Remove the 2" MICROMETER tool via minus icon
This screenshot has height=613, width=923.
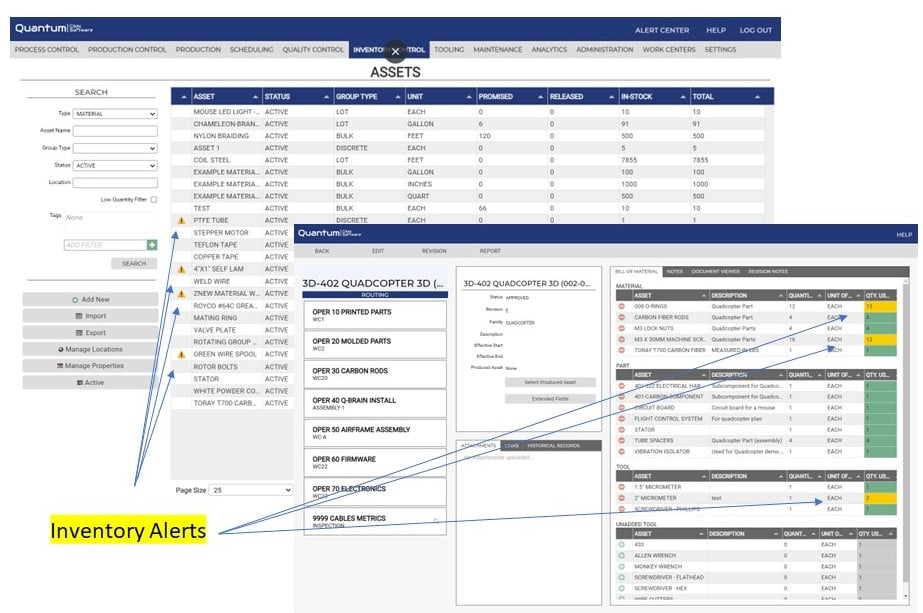pyautogui.click(x=622, y=498)
